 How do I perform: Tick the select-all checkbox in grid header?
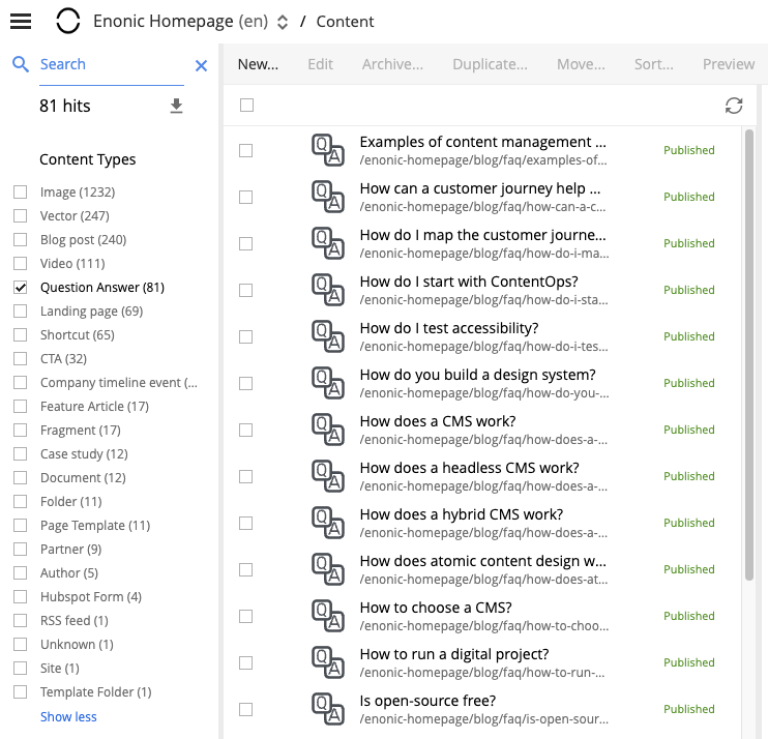pyautogui.click(x=247, y=105)
